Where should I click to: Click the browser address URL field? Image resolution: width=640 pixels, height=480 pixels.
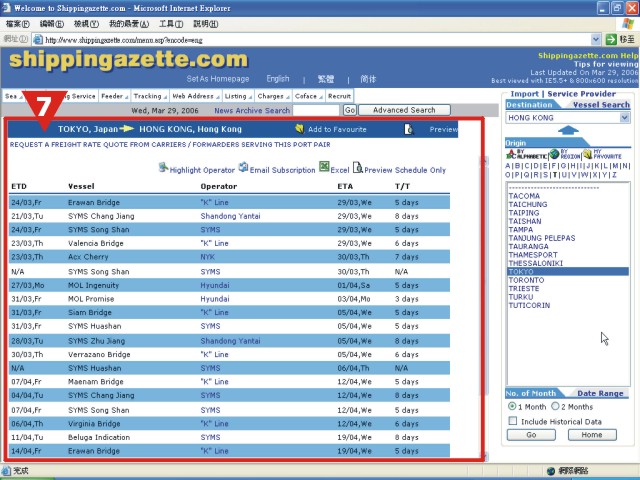click(317, 40)
